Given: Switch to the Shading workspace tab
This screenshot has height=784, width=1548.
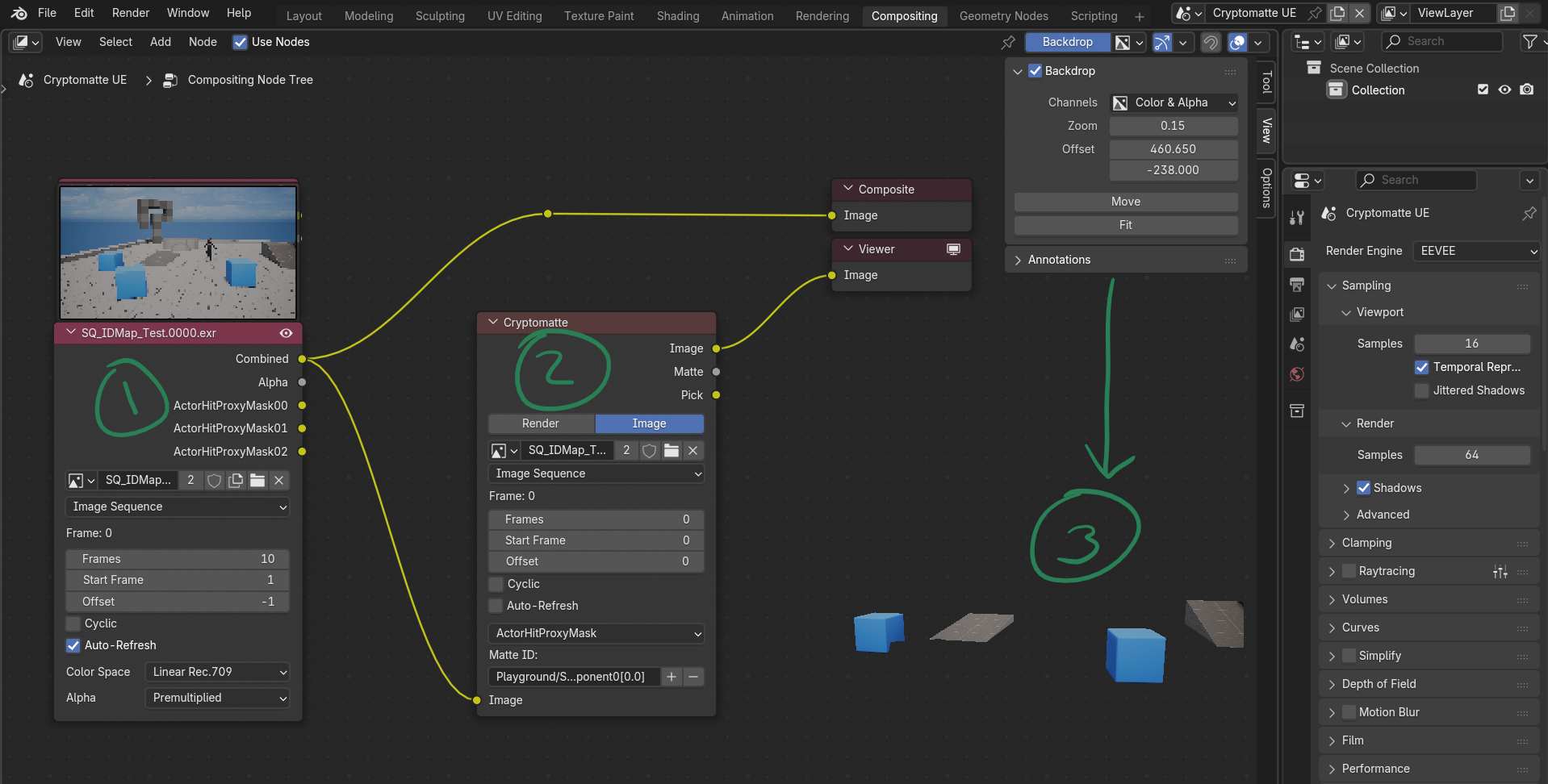Looking at the screenshot, I should (677, 15).
